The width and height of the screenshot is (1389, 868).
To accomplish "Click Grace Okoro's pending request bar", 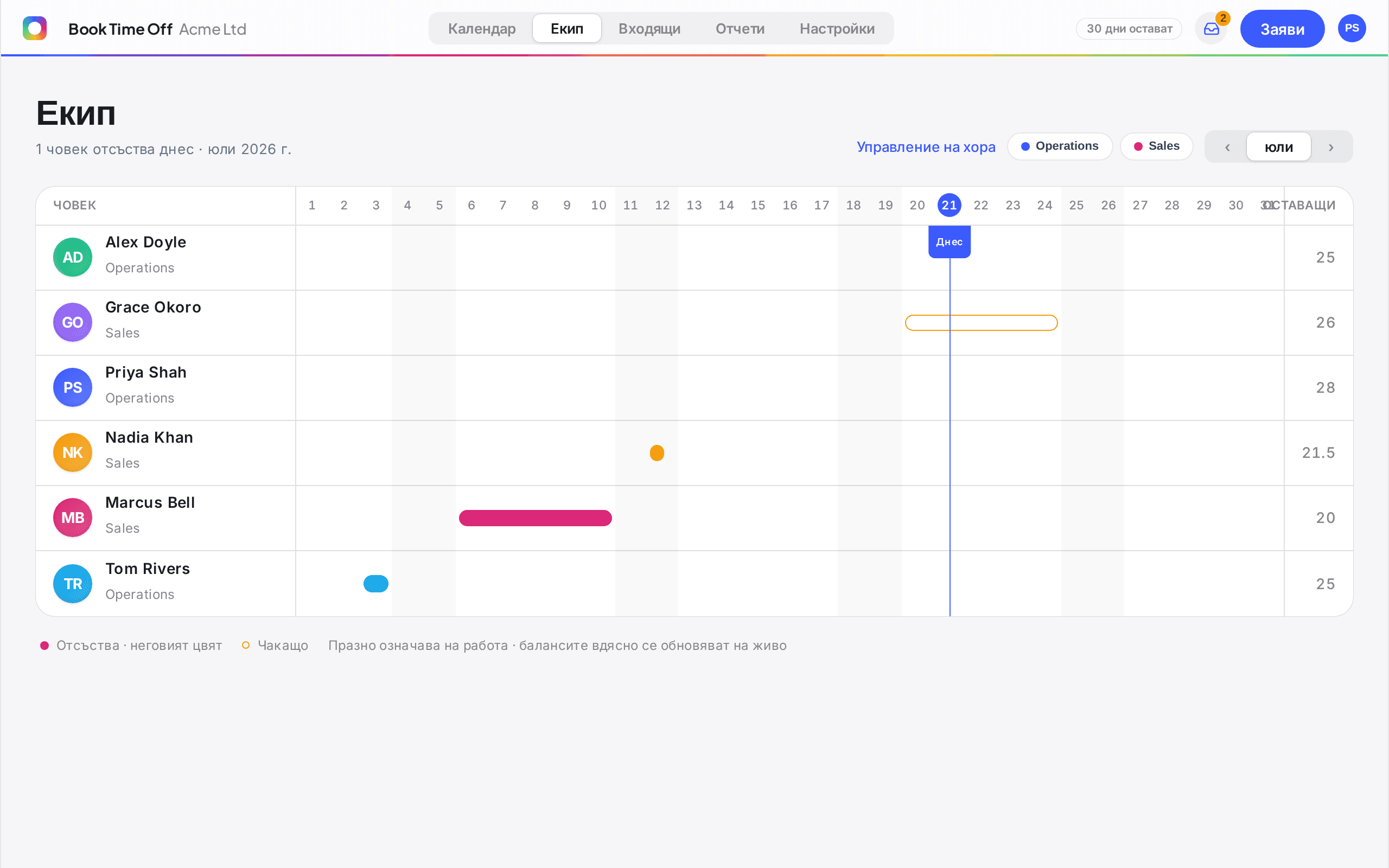I will pyautogui.click(x=982, y=323).
